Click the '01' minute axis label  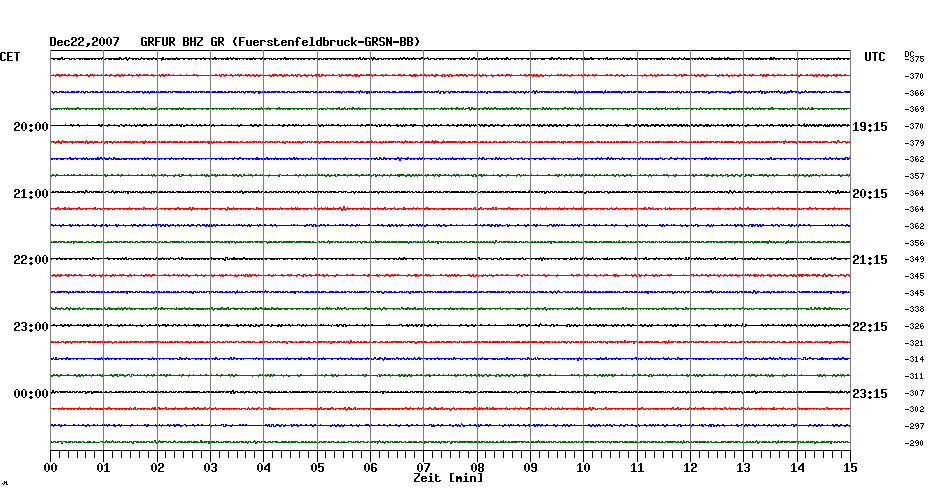pyautogui.click(x=104, y=468)
